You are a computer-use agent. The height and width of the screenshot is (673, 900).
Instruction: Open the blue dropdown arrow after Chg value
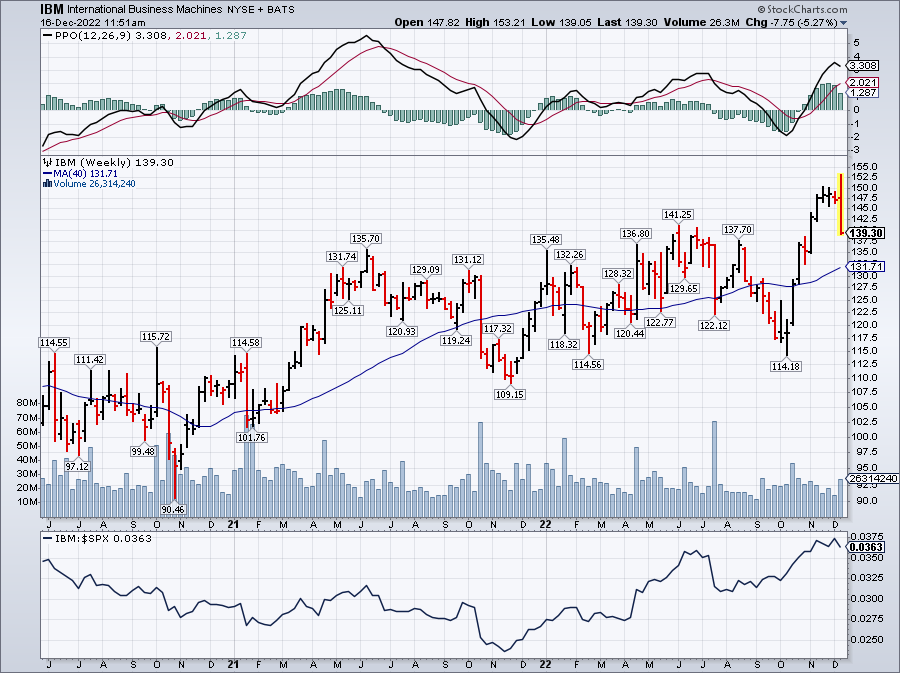click(844, 22)
